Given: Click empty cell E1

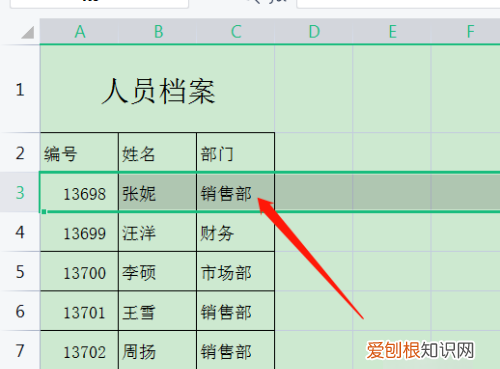Looking at the screenshot, I should coord(392,89).
